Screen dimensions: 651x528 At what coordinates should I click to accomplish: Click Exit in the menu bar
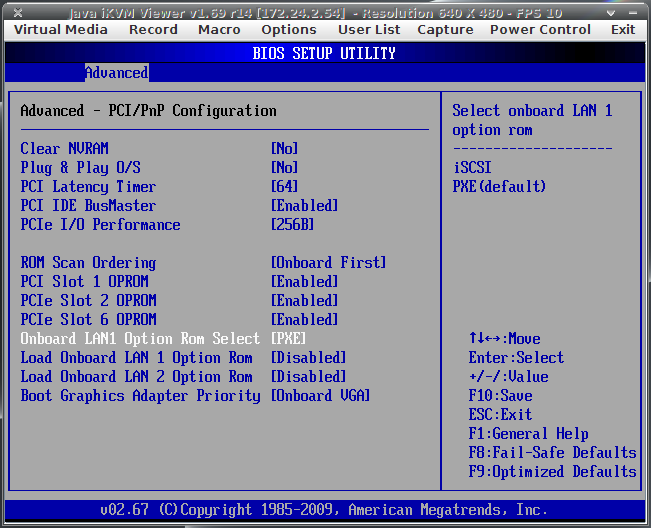[x=623, y=29]
